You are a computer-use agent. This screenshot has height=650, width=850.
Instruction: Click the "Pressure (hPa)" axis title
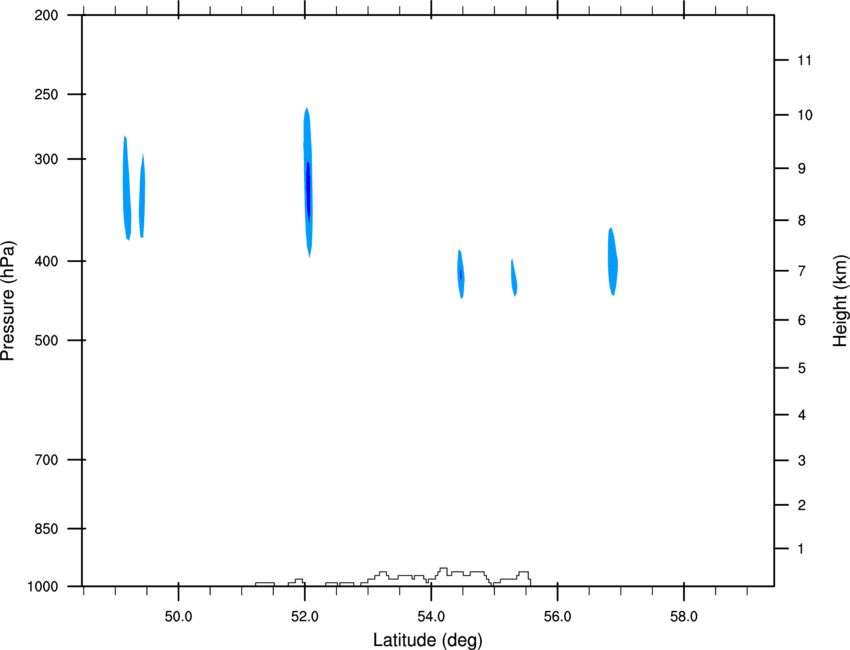point(8,300)
